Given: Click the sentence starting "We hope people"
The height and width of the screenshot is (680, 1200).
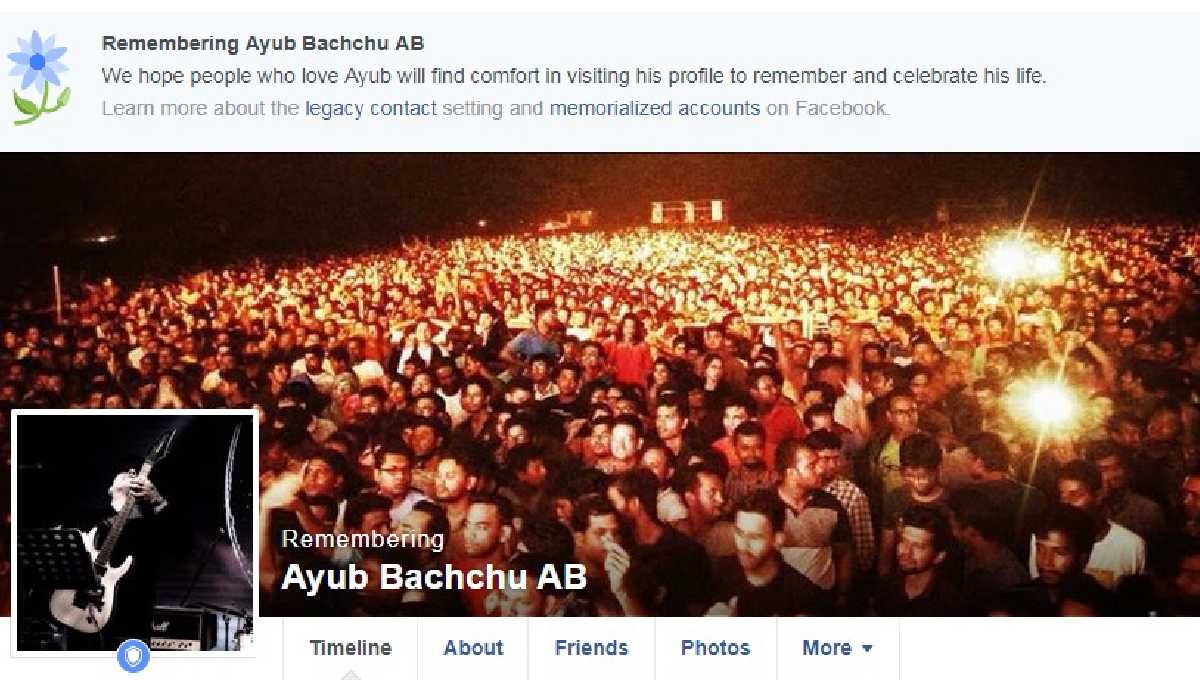Looking at the screenshot, I should tap(574, 76).
